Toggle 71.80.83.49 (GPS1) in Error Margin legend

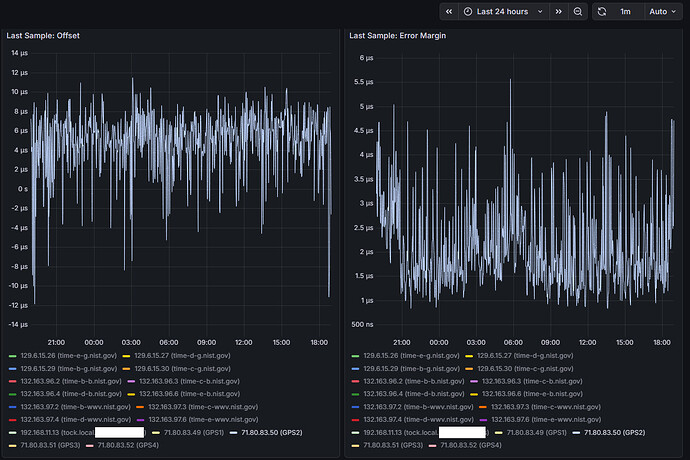531,433
